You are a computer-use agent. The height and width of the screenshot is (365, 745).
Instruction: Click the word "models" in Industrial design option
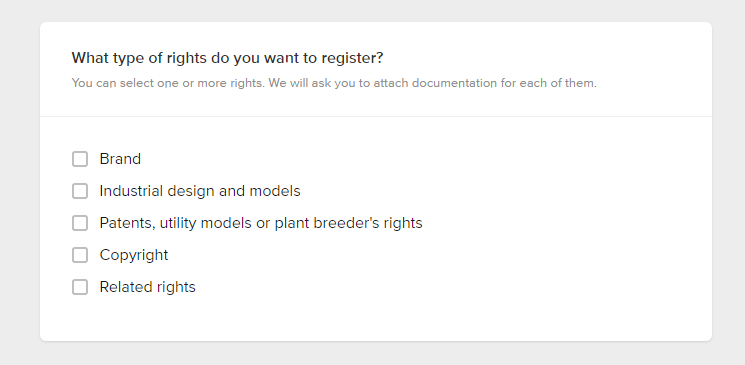point(275,191)
